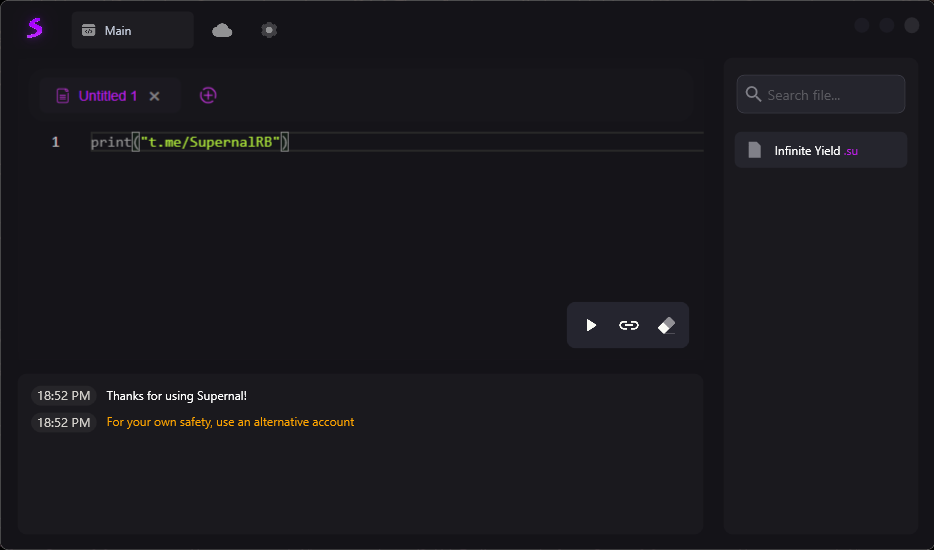Click the attach link icon
The image size is (934, 550).
[x=628, y=325]
